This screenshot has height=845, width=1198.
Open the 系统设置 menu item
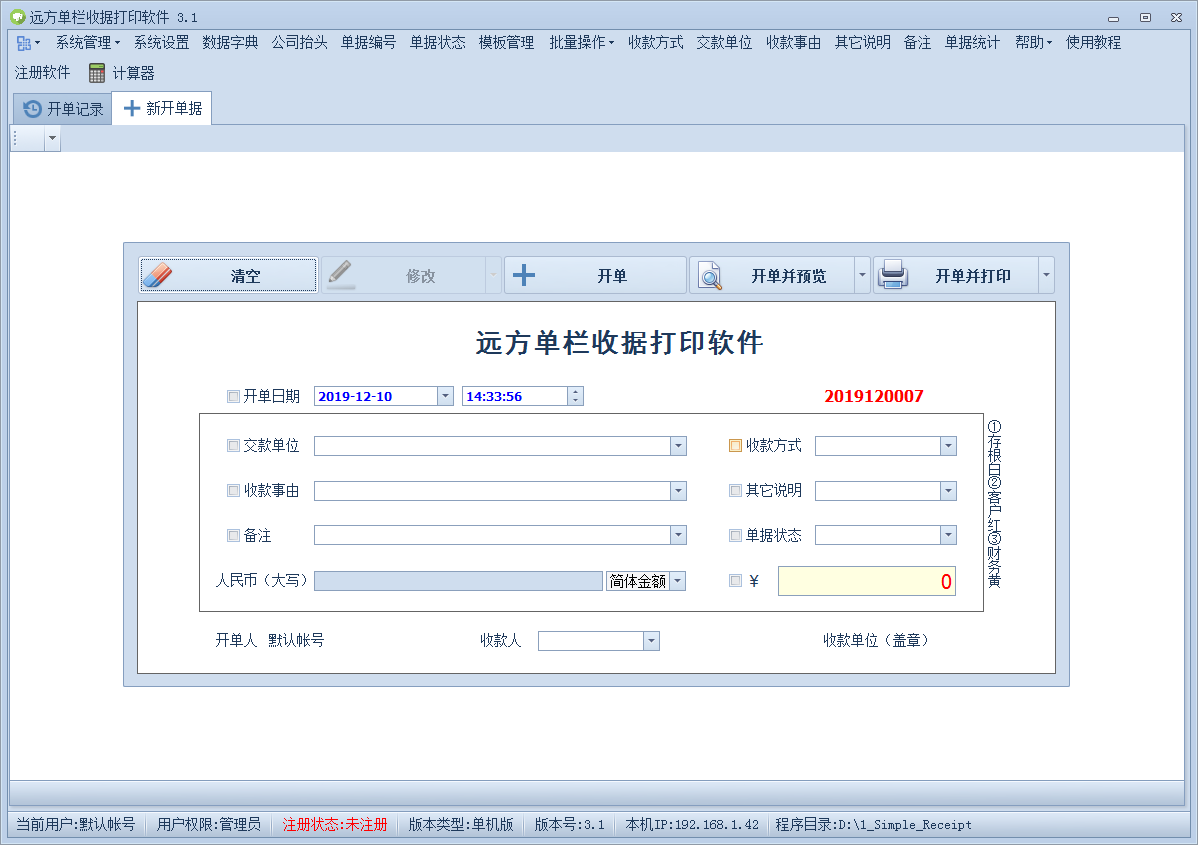point(161,43)
